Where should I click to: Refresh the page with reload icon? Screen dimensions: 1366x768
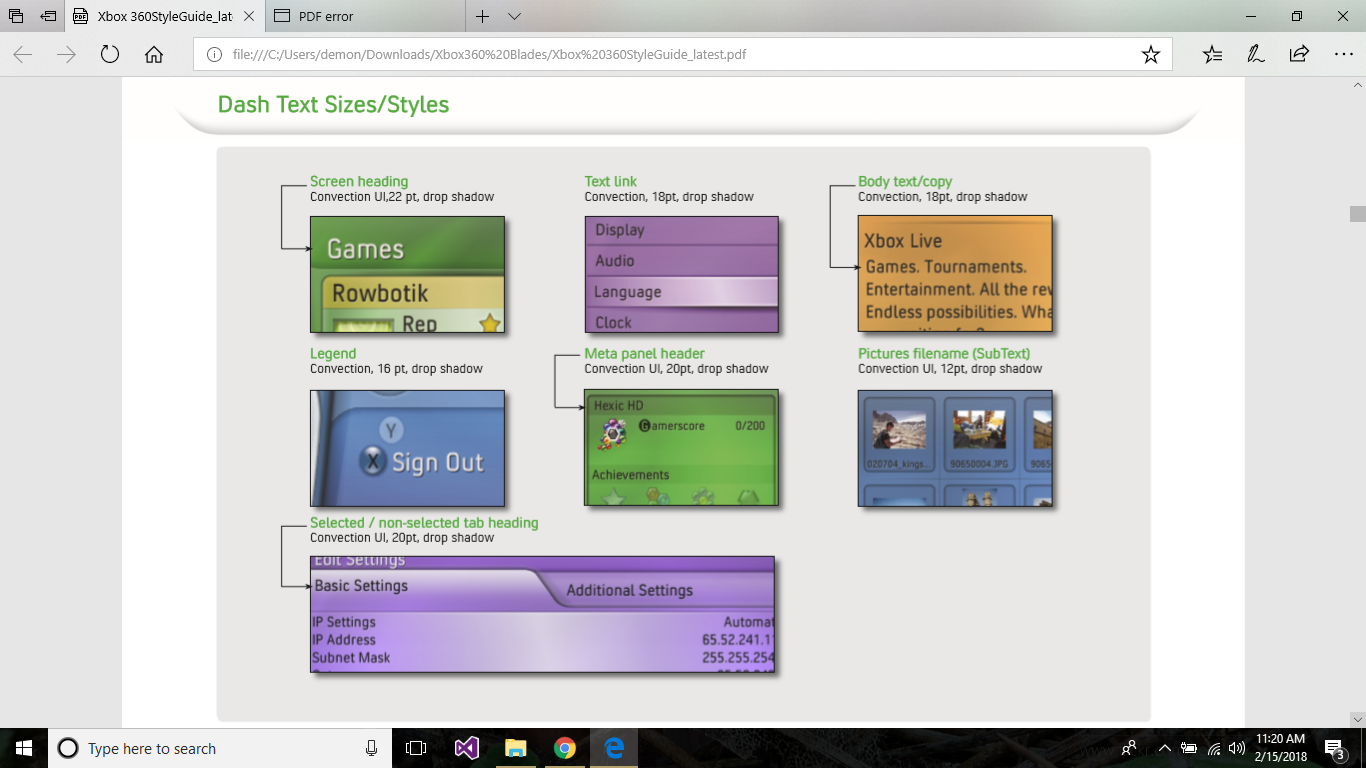pyautogui.click(x=110, y=55)
